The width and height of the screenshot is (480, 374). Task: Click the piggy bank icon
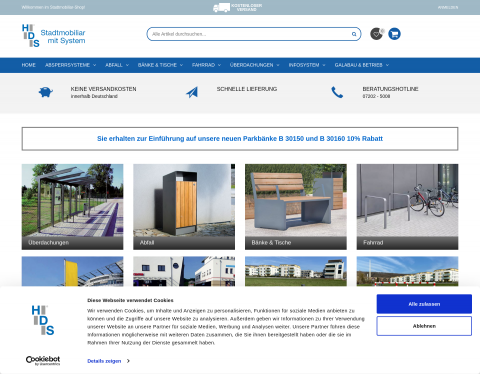pos(46,92)
